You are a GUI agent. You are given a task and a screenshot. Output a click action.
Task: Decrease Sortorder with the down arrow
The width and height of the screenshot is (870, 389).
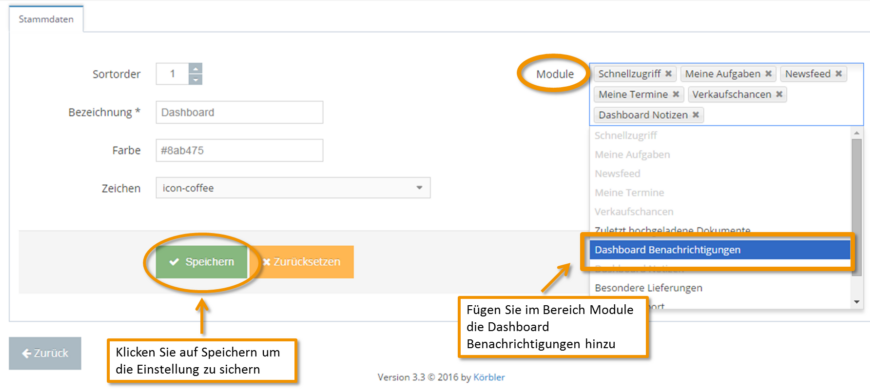pyautogui.click(x=195, y=79)
